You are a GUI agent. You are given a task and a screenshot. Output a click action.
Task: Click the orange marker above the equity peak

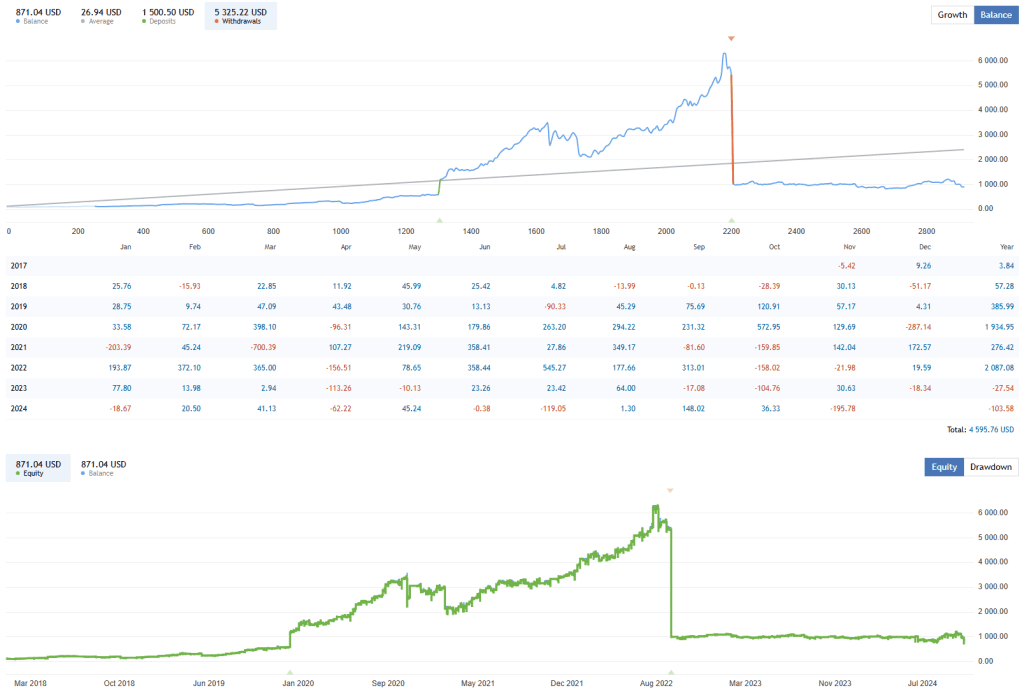click(x=670, y=491)
